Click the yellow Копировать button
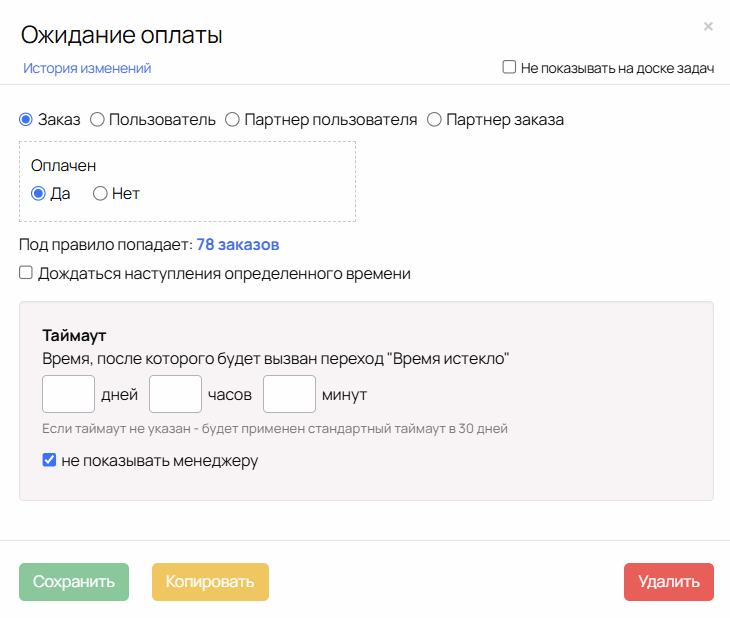Screen dimensions: 730x618 [210, 582]
